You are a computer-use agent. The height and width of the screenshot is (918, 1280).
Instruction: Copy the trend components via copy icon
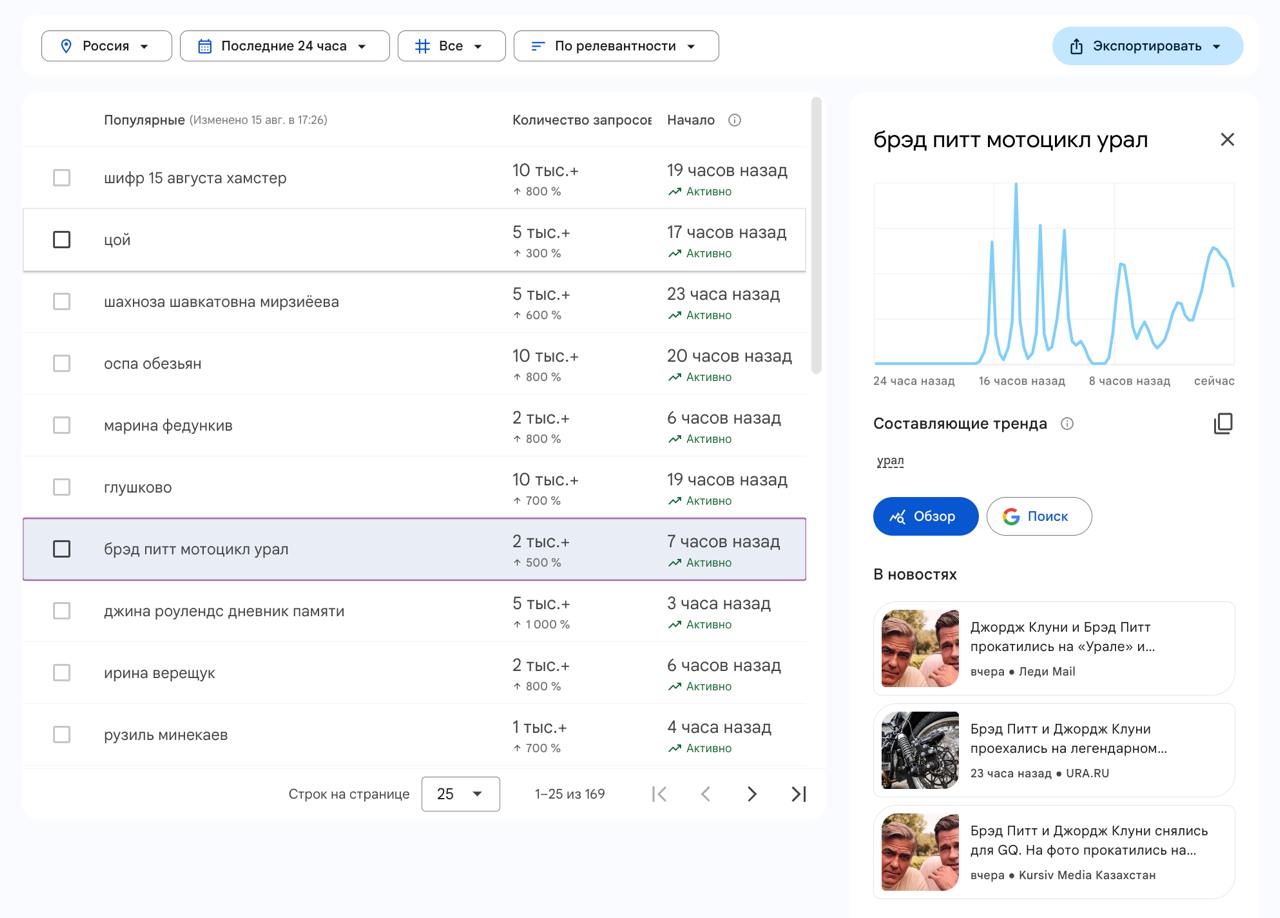(x=1224, y=423)
